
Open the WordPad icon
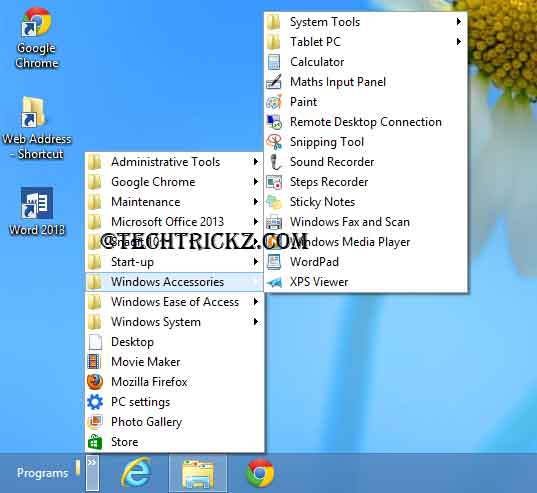[x=274, y=262]
